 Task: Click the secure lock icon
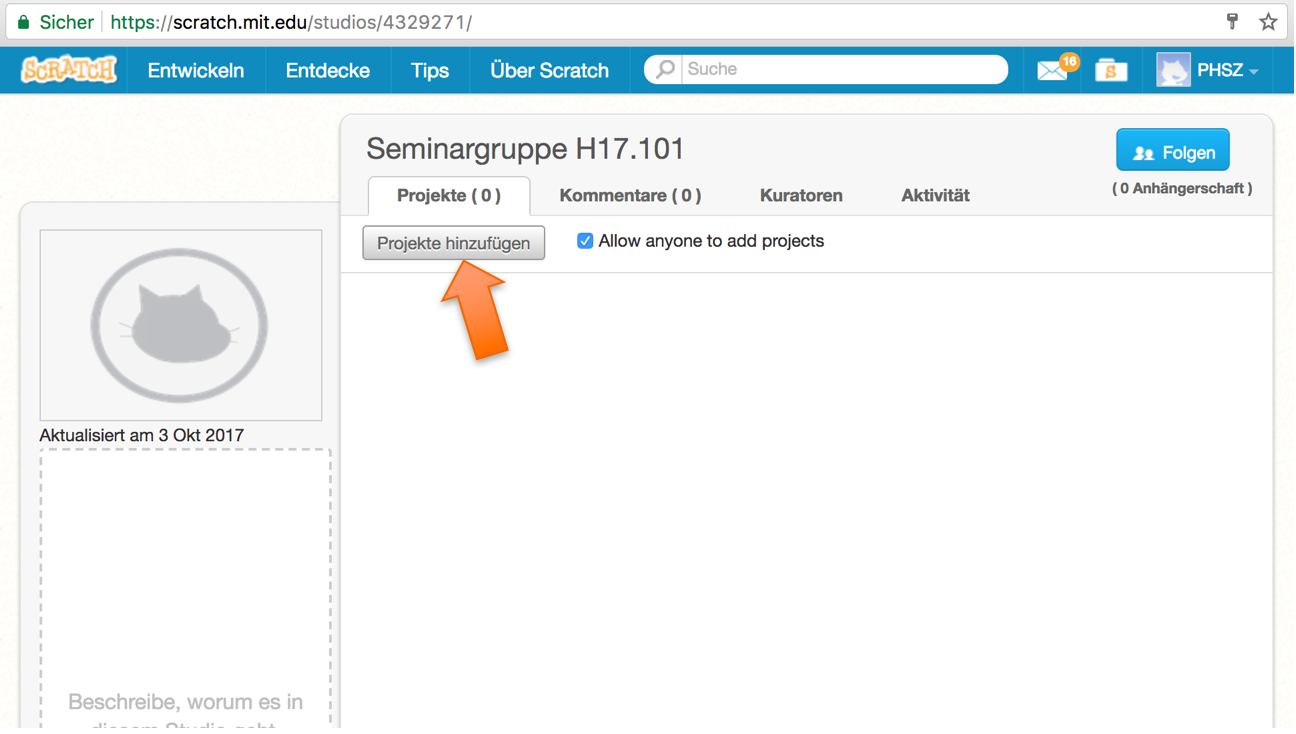point(24,22)
